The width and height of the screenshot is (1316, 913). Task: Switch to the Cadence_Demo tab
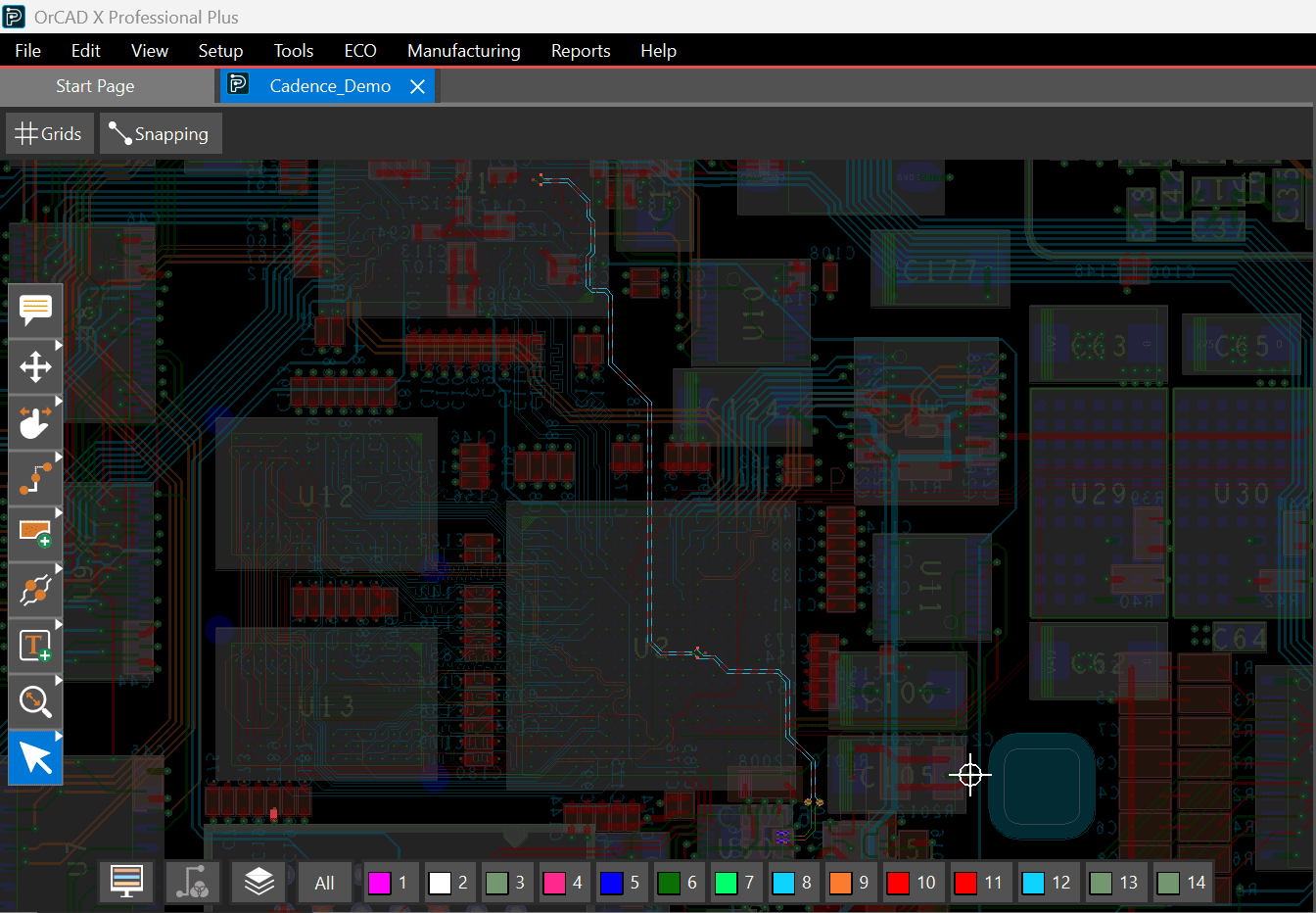point(330,86)
